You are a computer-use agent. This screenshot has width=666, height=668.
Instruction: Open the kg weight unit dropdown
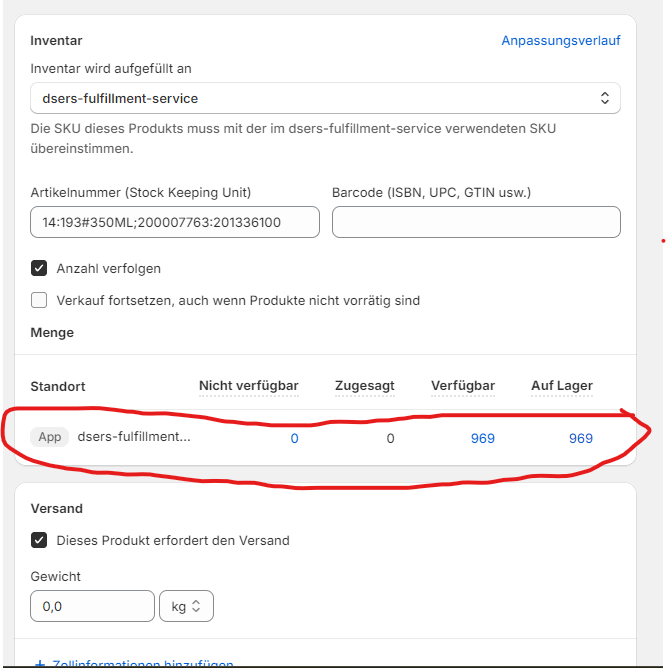(x=187, y=606)
